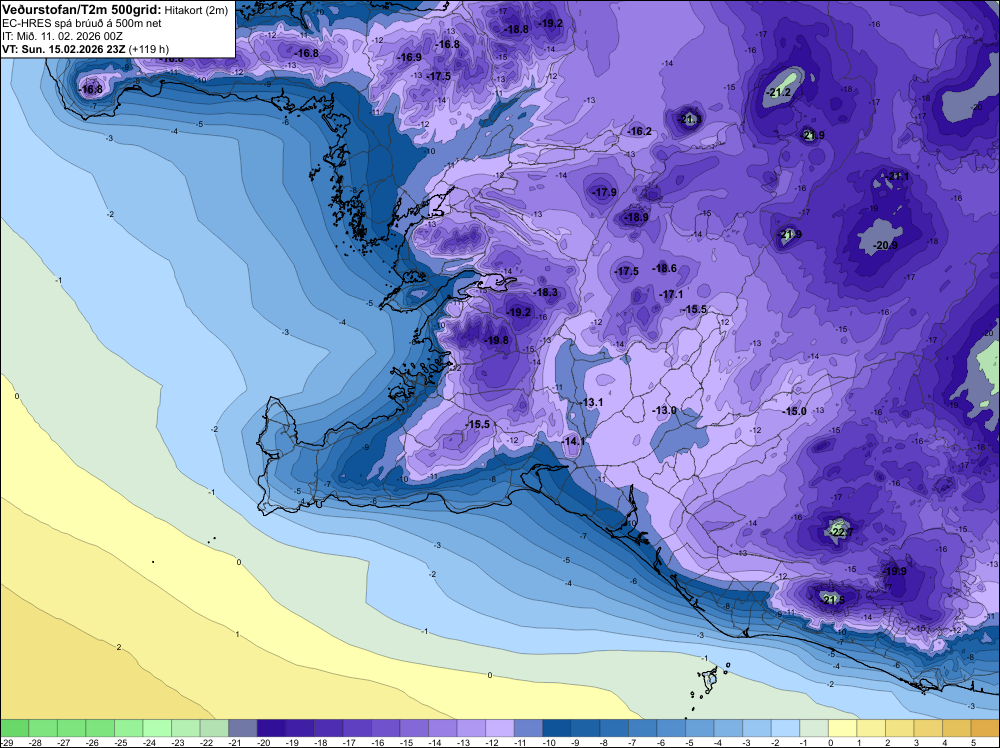Select the -21.2 temperature label

(x=778, y=92)
